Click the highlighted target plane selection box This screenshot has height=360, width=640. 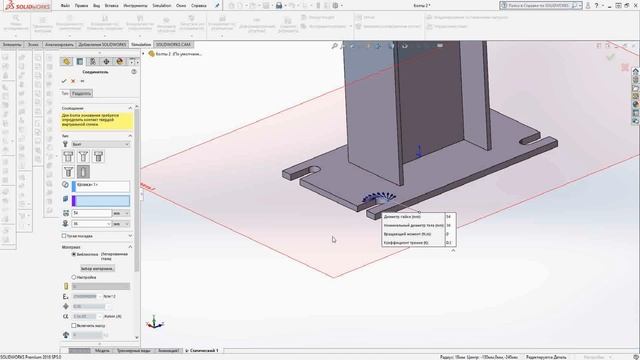click(x=101, y=200)
